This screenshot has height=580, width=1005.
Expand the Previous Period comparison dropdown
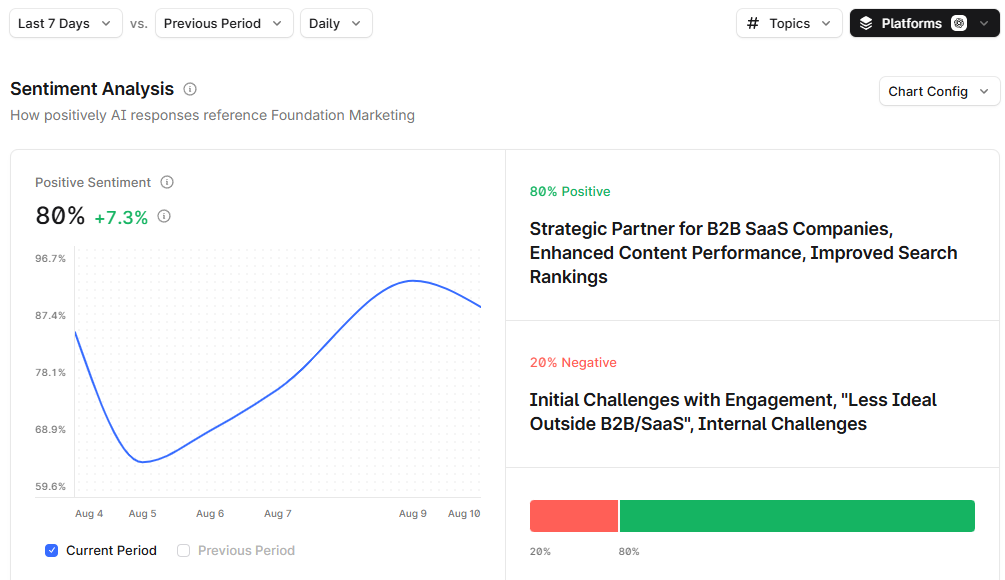tap(223, 22)
